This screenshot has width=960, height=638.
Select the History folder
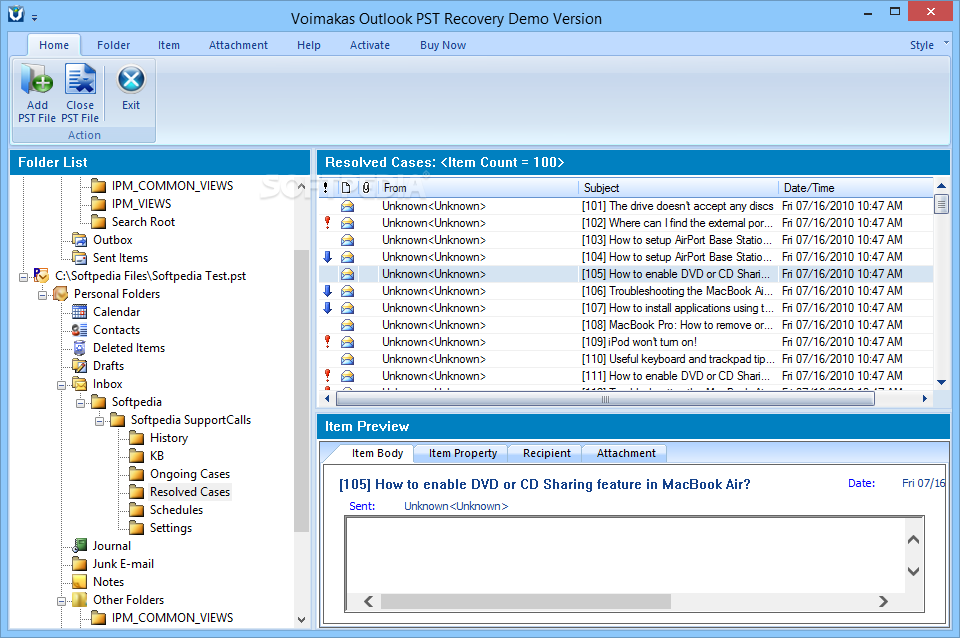click(168, 438)
